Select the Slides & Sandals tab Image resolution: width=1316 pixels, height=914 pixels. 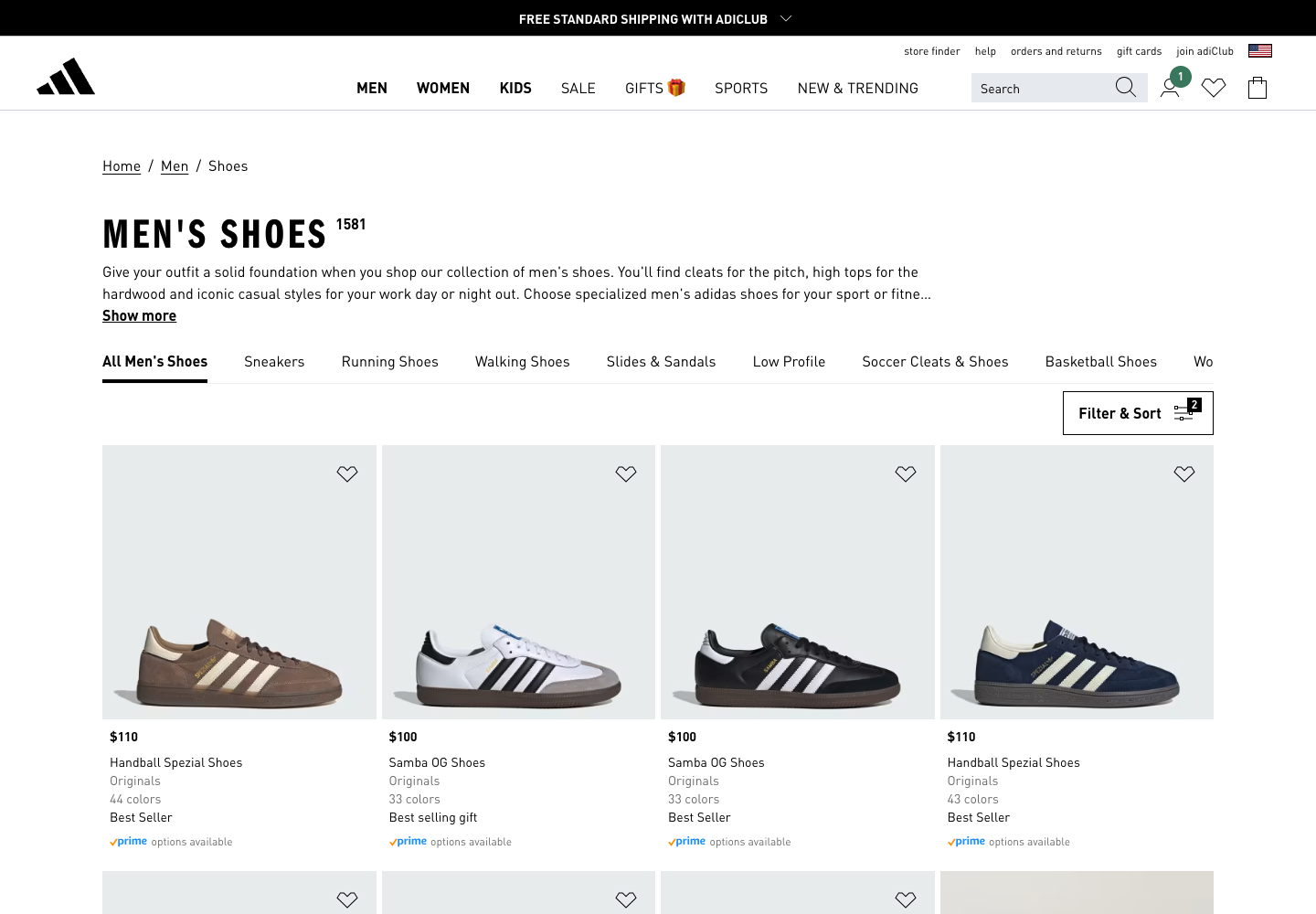click(x=662, y=361)
